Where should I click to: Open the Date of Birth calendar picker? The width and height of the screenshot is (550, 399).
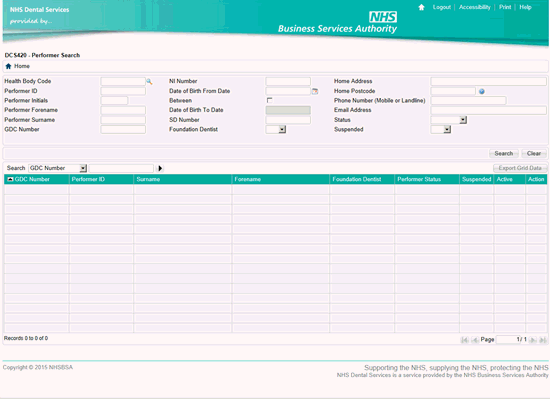coord(315,92)
